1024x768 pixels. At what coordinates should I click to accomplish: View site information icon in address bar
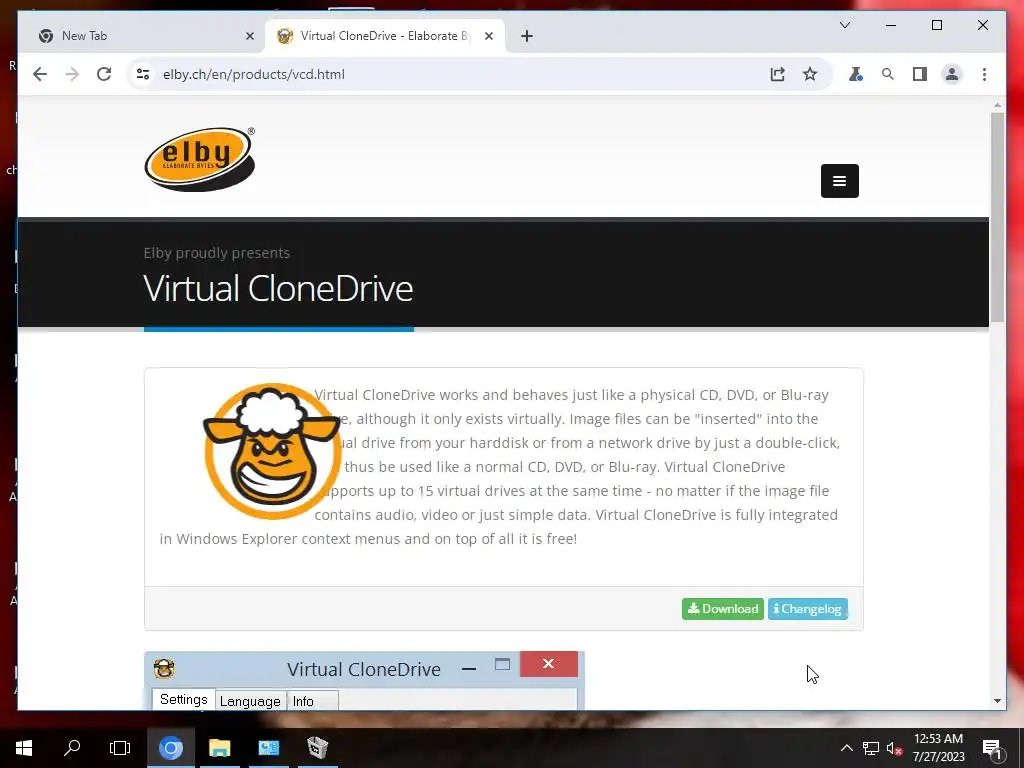(142, 74)
